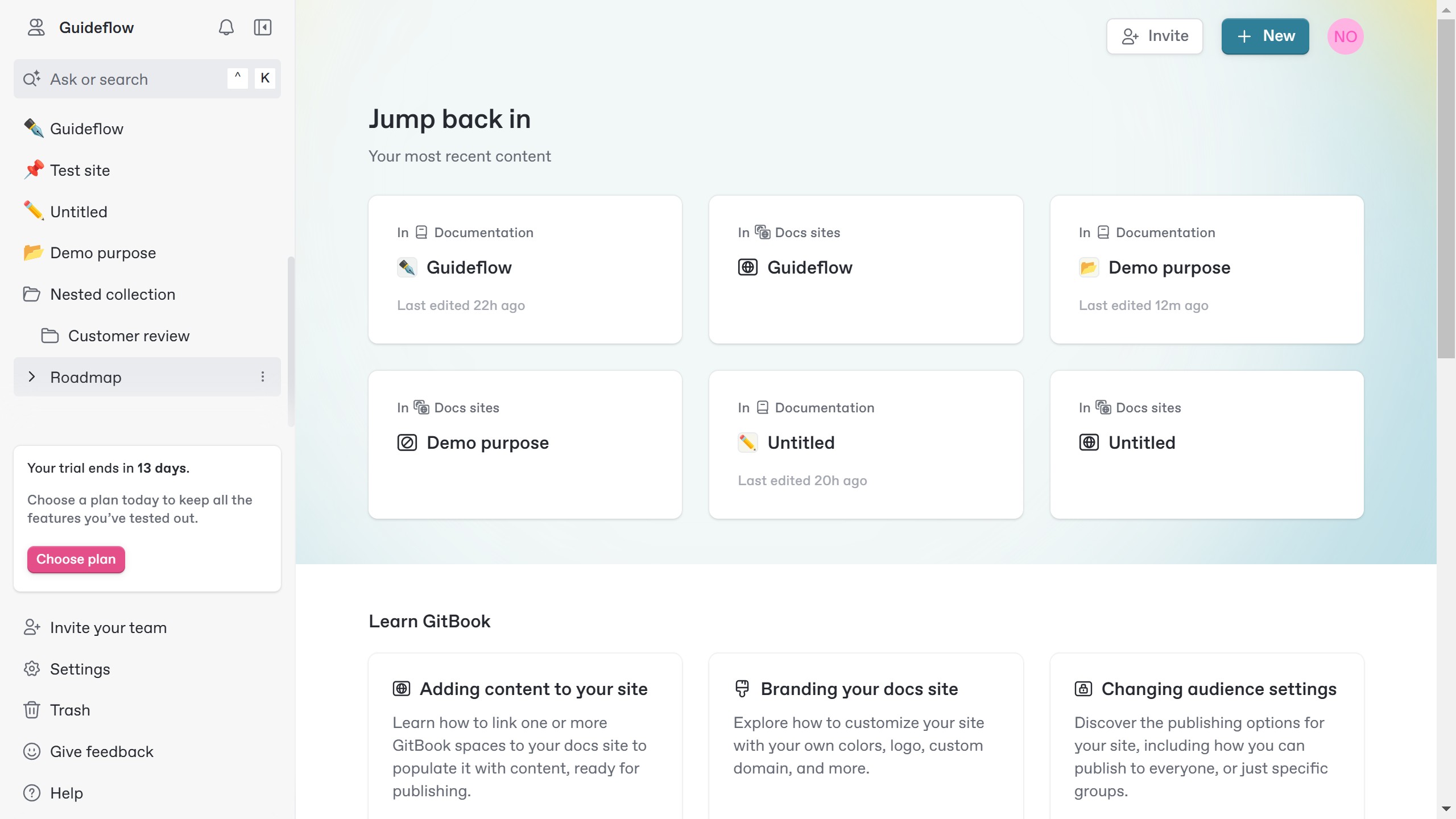Screen dimensions: 1456x819
Task: Click the globe site icon on Guideflow docs site card
Action: click(x=748, y=267)
